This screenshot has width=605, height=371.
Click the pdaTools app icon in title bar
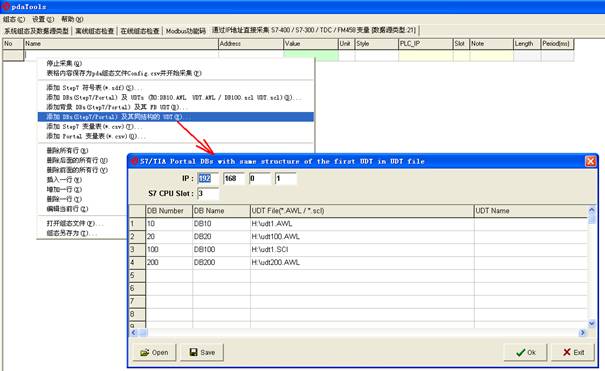[x=5, y=6]
